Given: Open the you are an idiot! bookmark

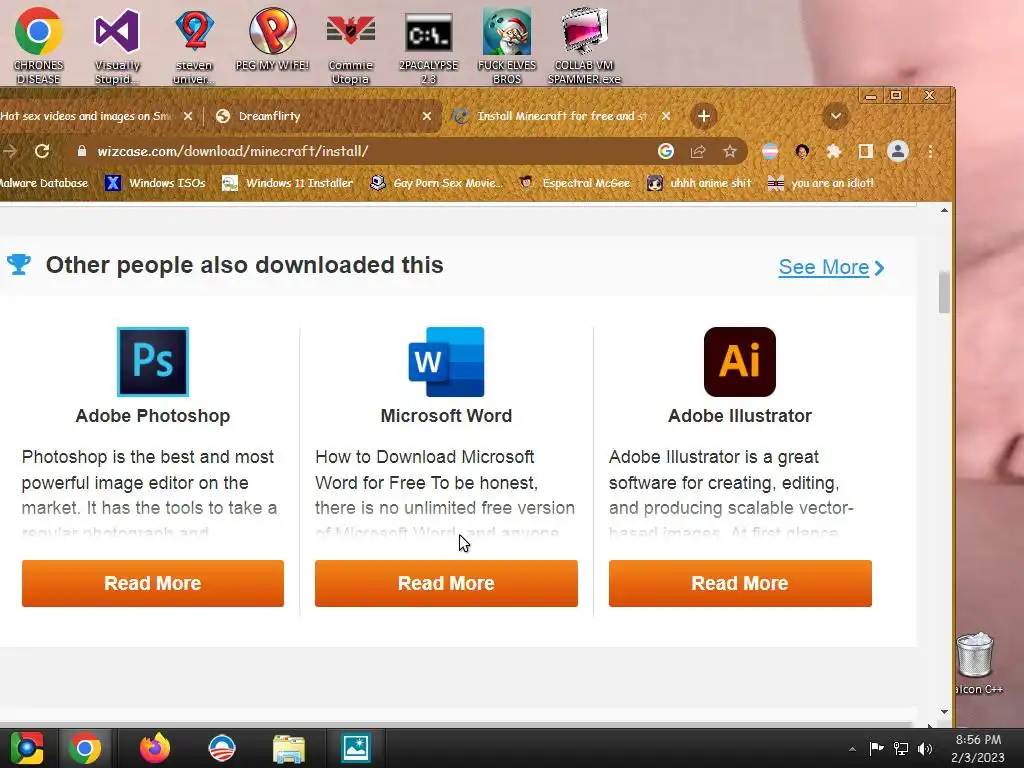Looking at the screenshot, I should pyautogui.click(x=821, y=184).
